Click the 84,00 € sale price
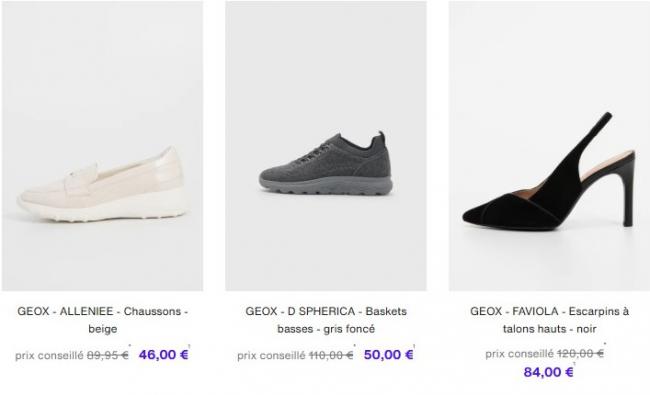Image resolution: width=650 pixels, height=395 pixels. coord(548,372)
